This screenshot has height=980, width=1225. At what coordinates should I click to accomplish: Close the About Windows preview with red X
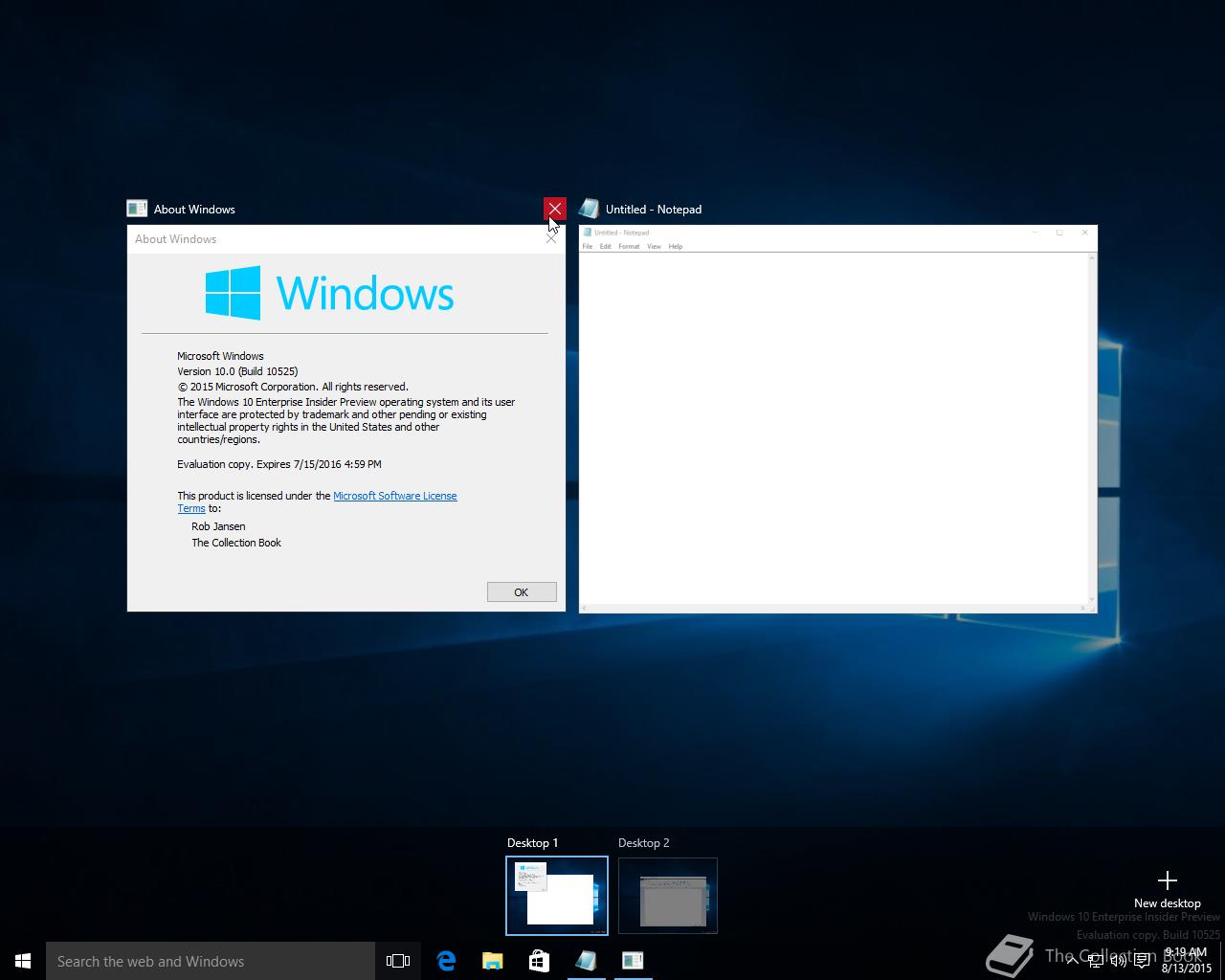coord(554,209)
